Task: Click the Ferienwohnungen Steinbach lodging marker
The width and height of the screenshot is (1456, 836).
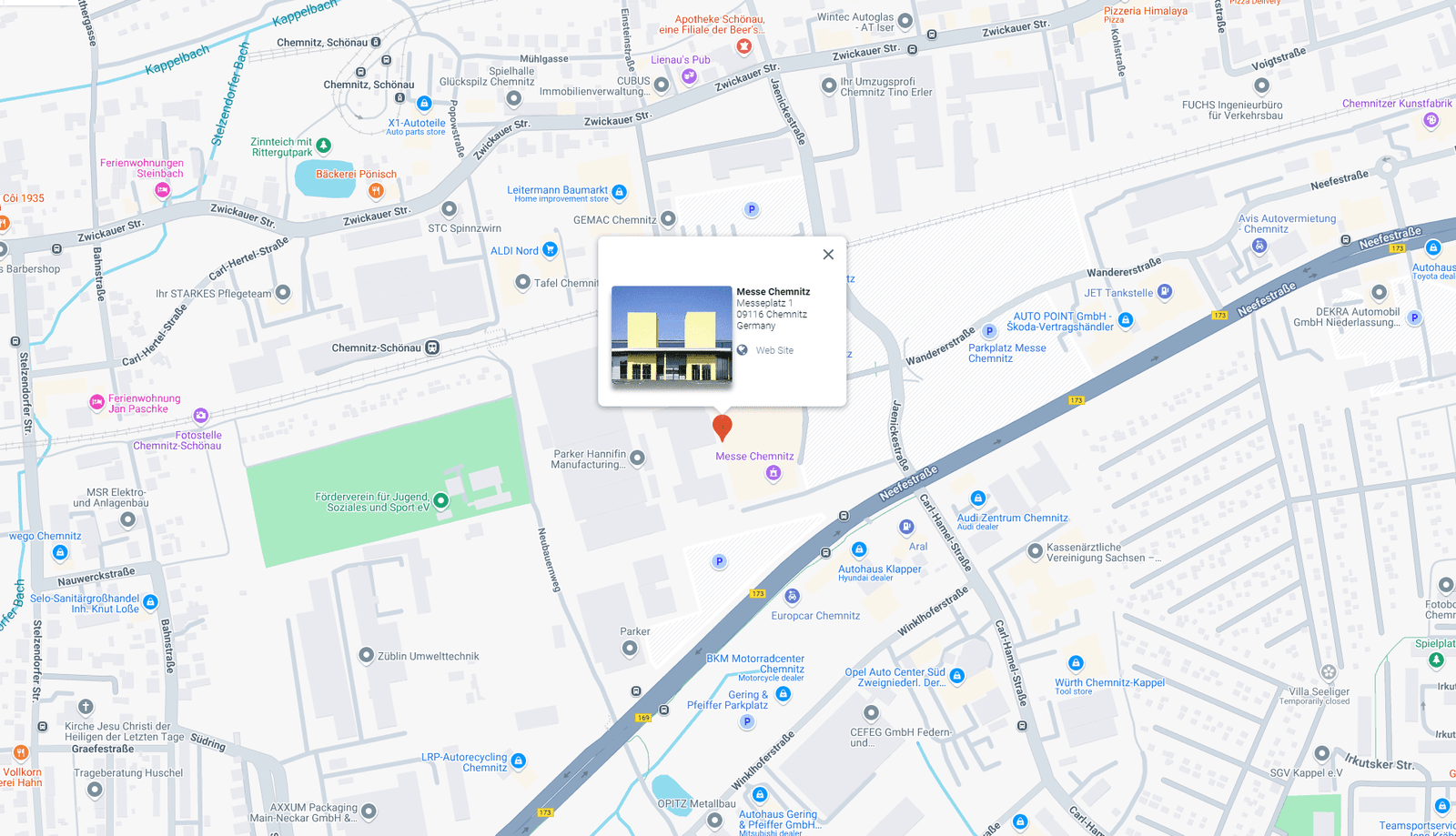Action: tap(162, 190)
